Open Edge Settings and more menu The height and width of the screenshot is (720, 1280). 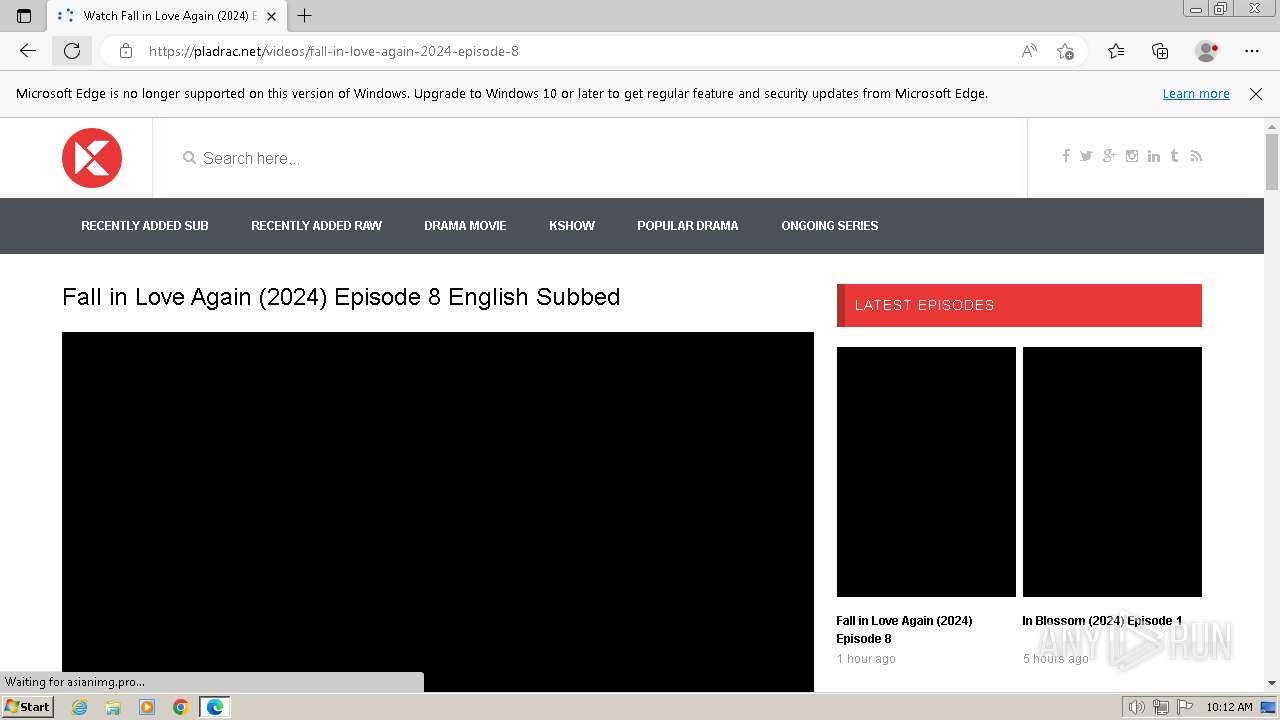pyautogui.click(x=1252, y=51)
